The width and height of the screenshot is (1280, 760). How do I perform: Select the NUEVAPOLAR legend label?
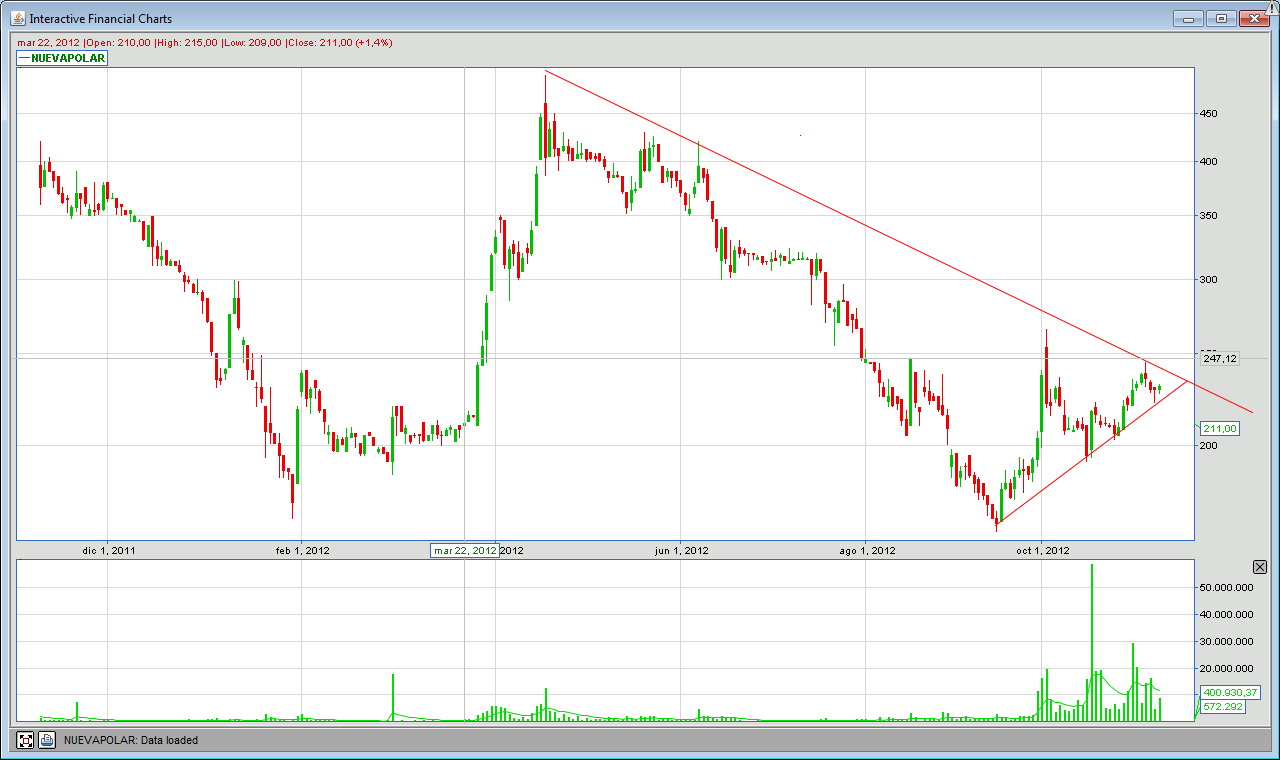[x=63, y=58]
